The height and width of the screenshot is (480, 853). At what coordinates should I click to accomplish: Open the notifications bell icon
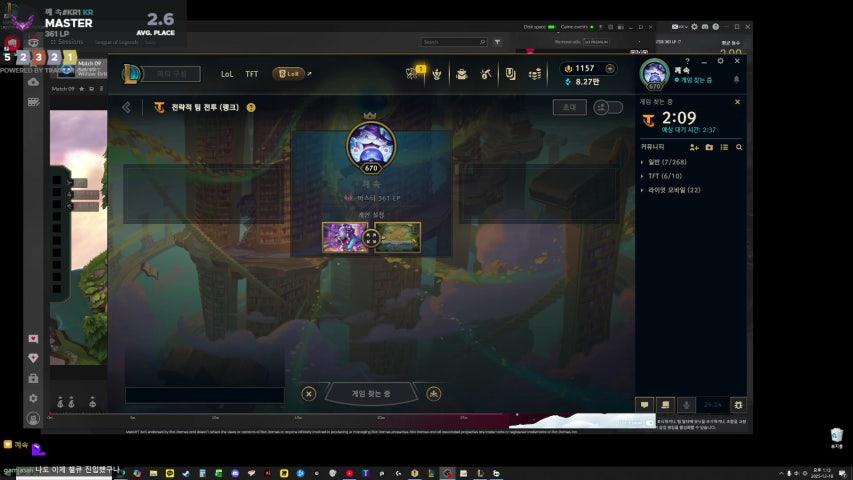(x=737, y=79)
